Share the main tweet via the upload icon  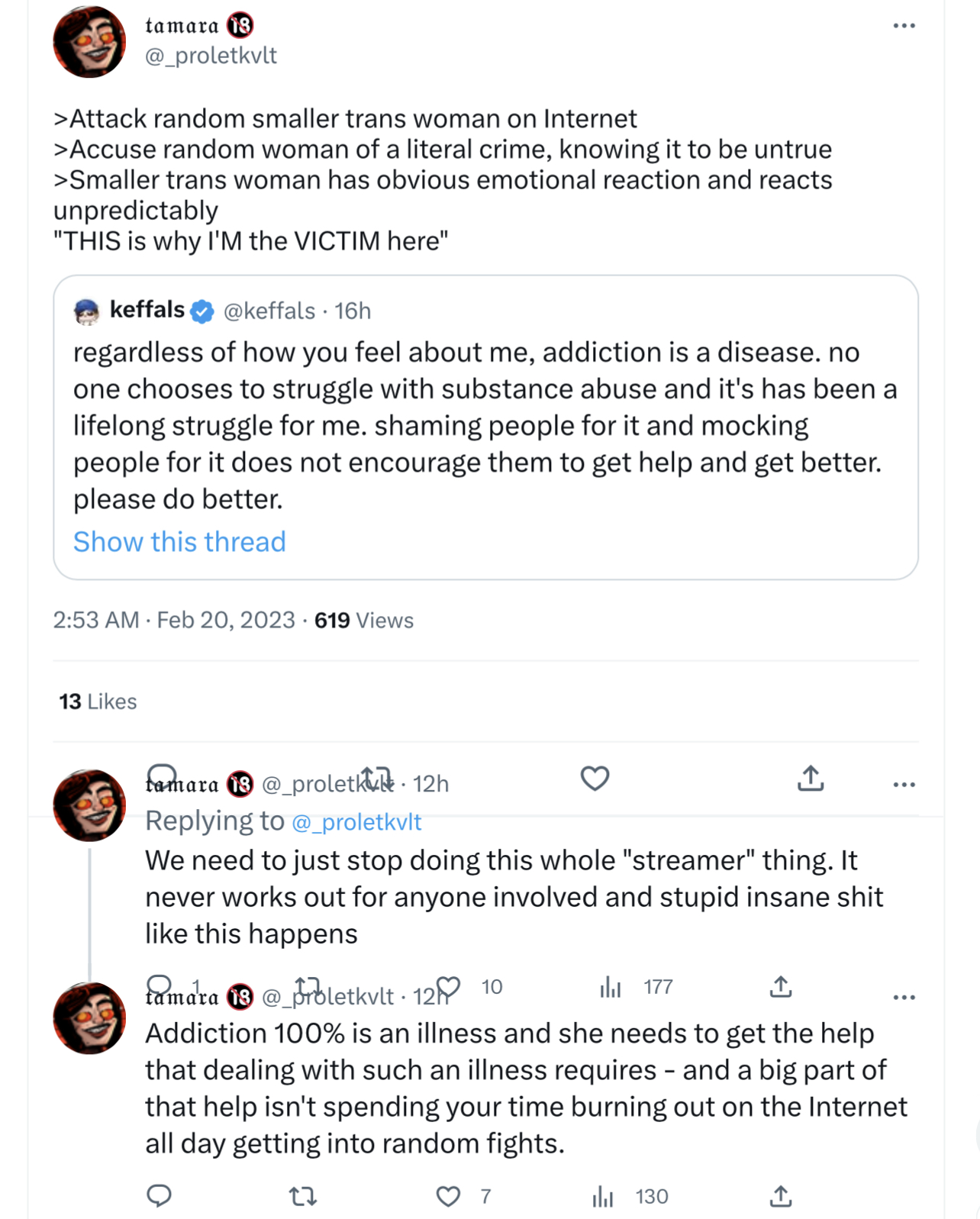[x=811, y=779]
